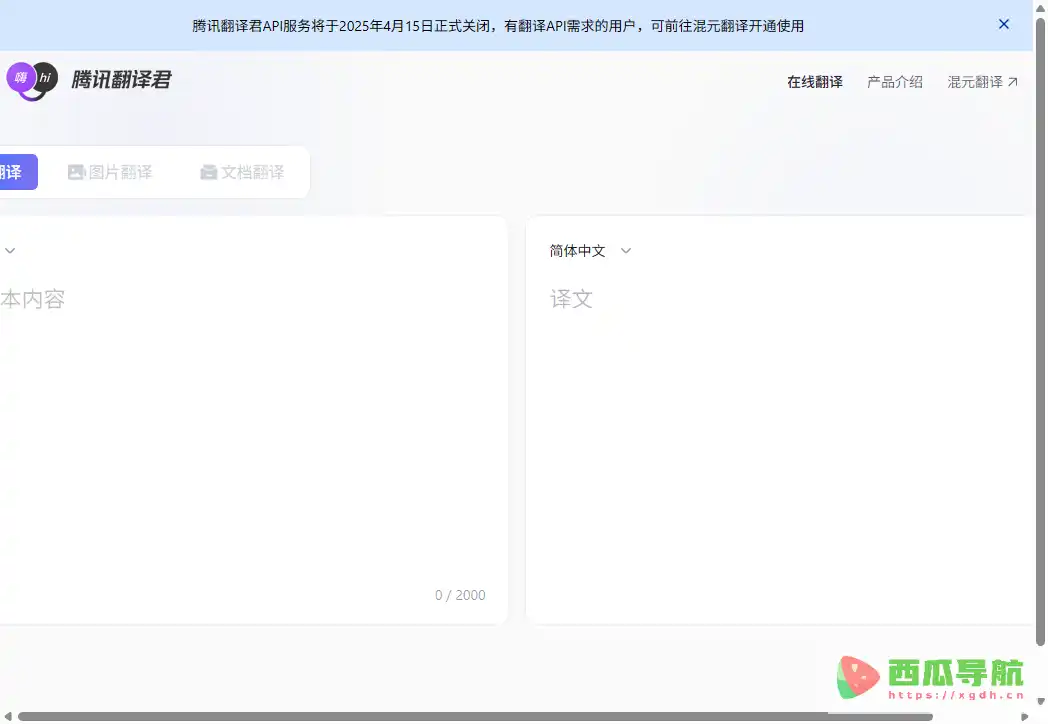Click the vertical scrollbar thumb
The height and width of the screenshot is (724, 1048).
[x=1040, y=332]
